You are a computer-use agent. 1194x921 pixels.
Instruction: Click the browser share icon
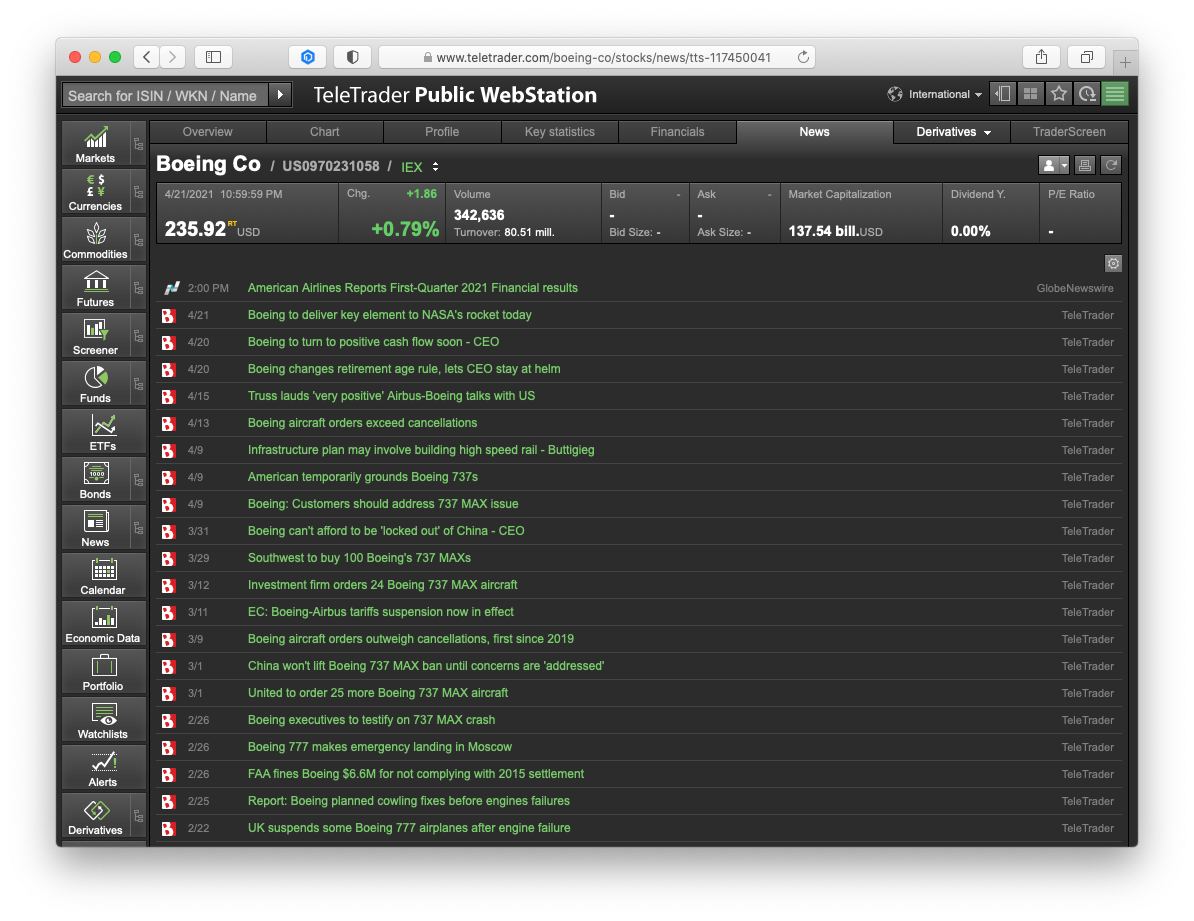pos(1041,57)
